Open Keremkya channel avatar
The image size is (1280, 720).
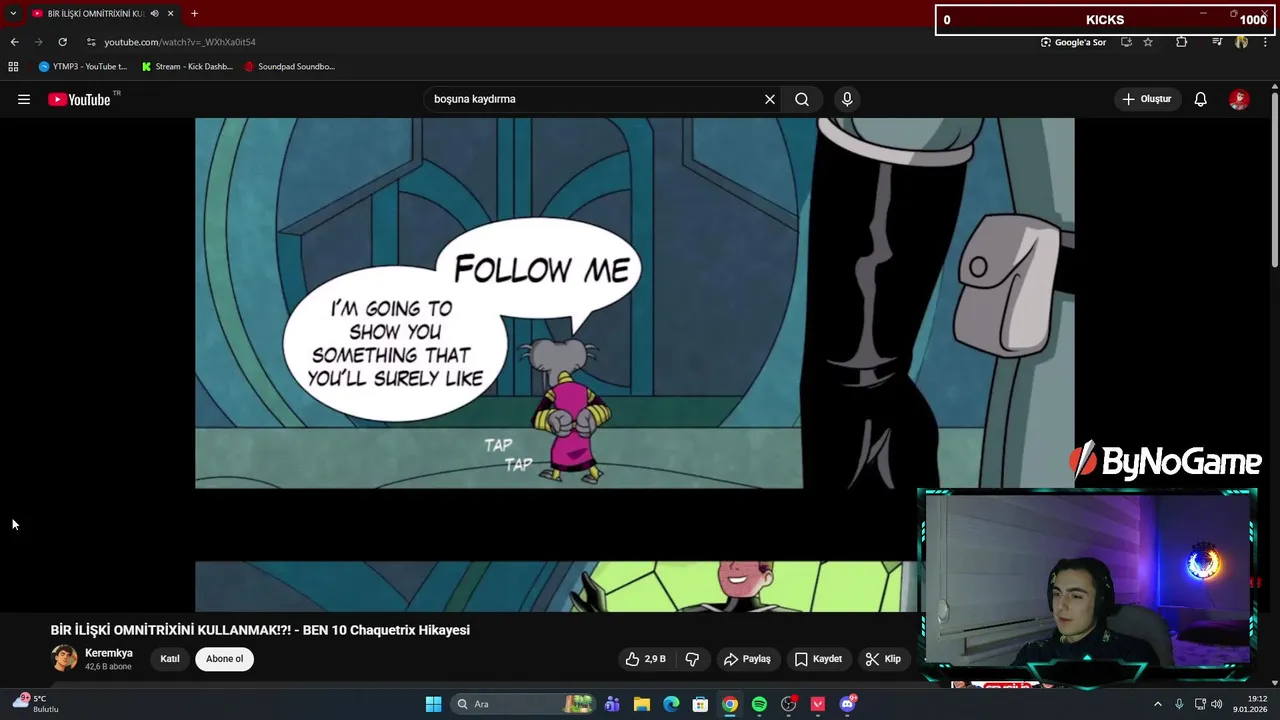click(x=64, y=658)
